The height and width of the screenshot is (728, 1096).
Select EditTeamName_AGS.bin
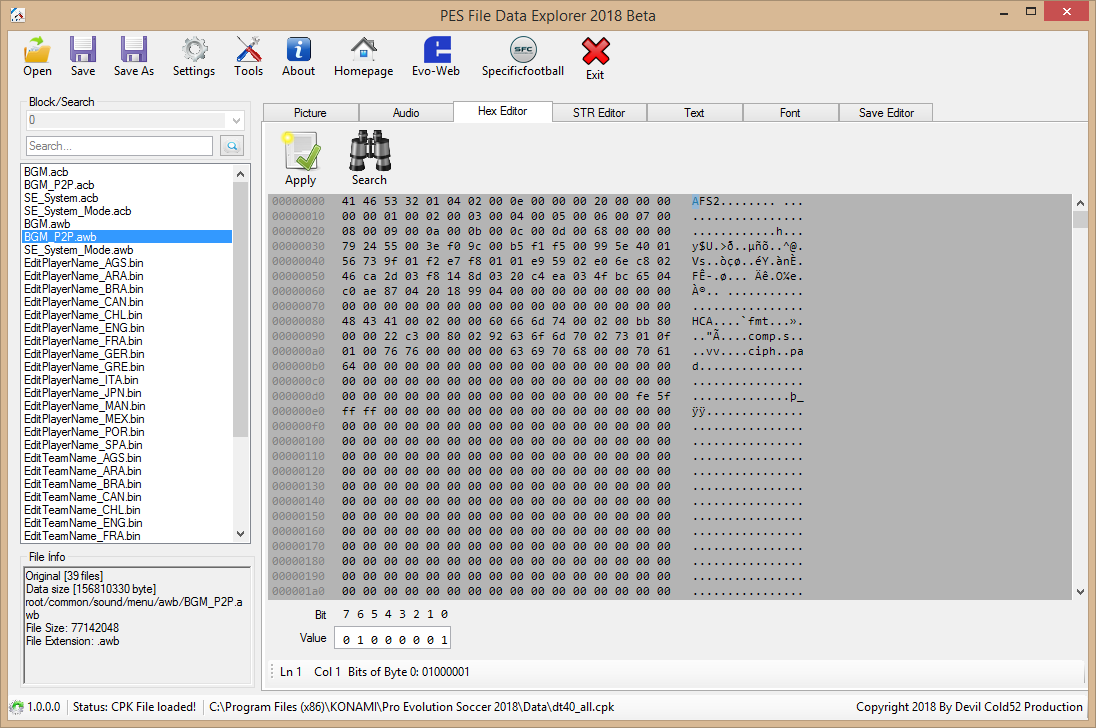point(82,458)
